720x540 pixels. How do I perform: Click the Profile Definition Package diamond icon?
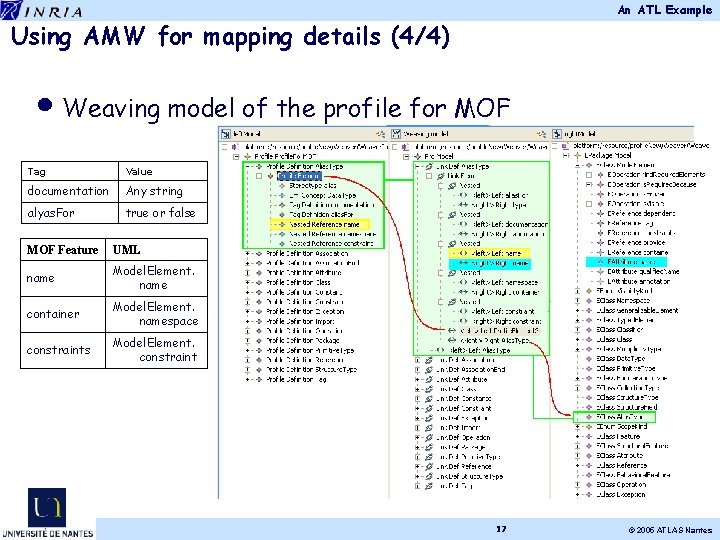tap(259, 340)
